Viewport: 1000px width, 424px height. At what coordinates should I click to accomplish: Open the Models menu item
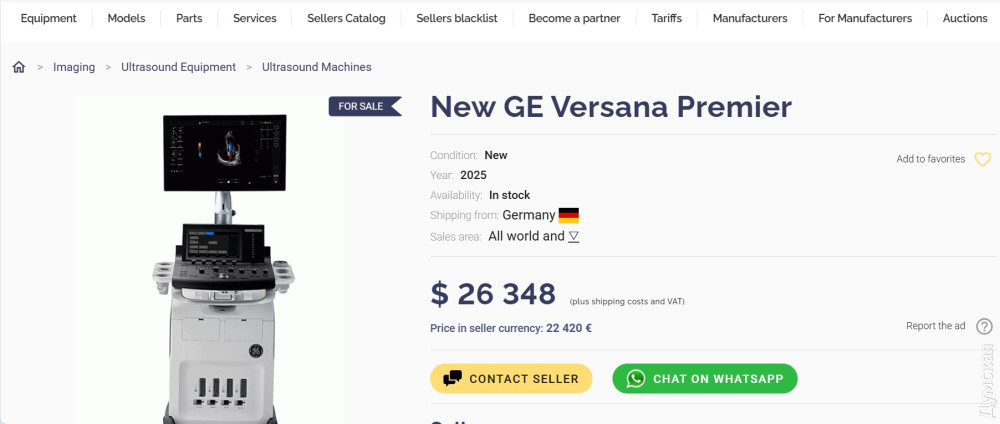pos(126,18)
